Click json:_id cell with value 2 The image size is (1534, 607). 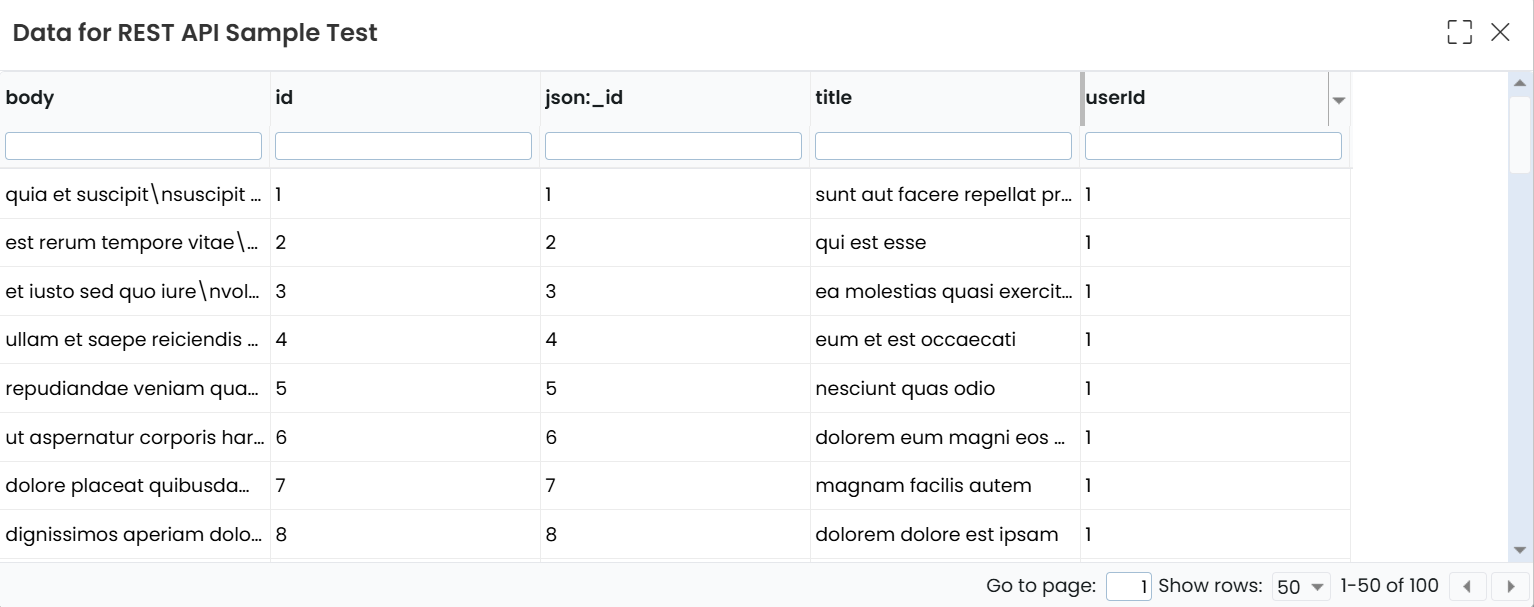pos(675,242)
